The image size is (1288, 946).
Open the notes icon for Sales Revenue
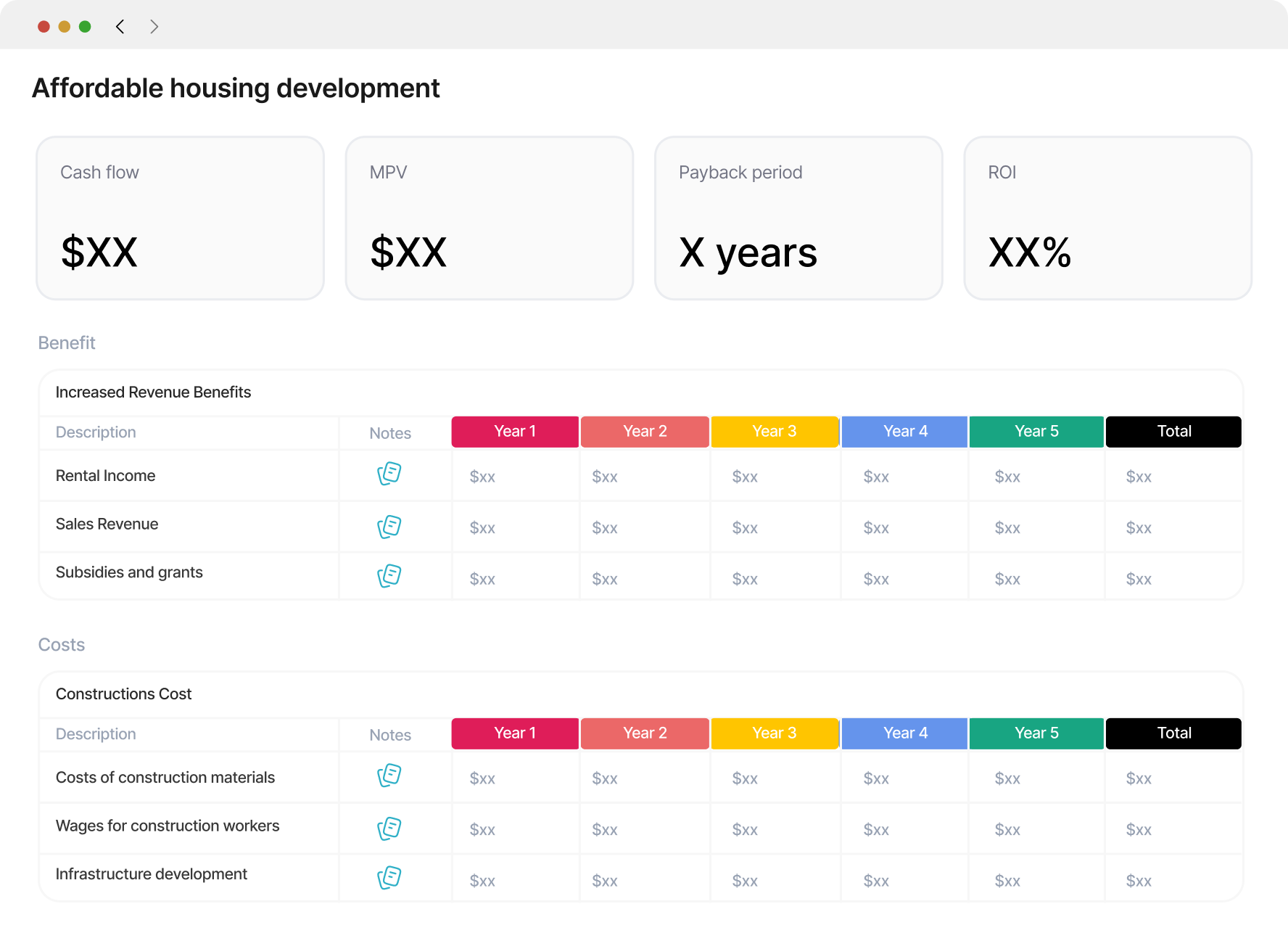[x=389, y=527]
